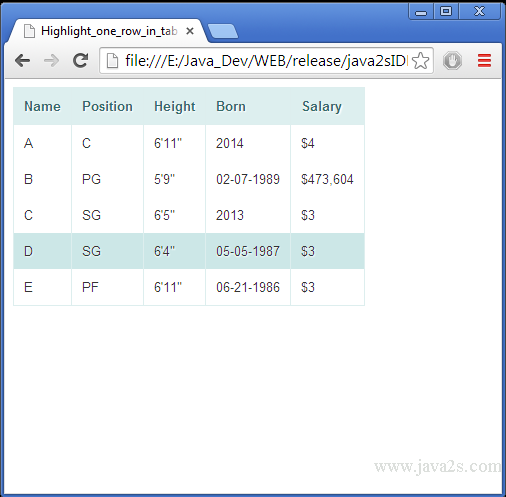Open a new tab with the new-tab button

223,31
